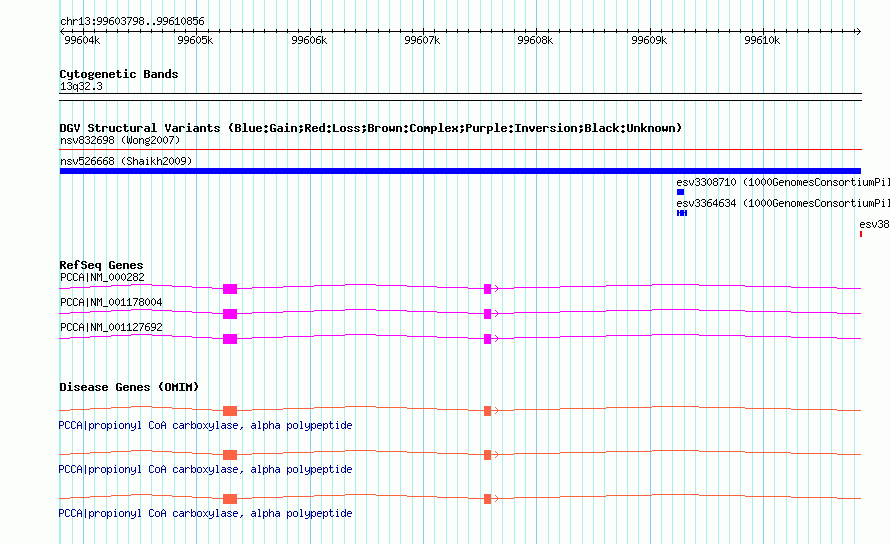This screenshot has width=890, height=544.
Task: Click the small magenta exon of NM_001178004
Action: click(x=488, y=314)
